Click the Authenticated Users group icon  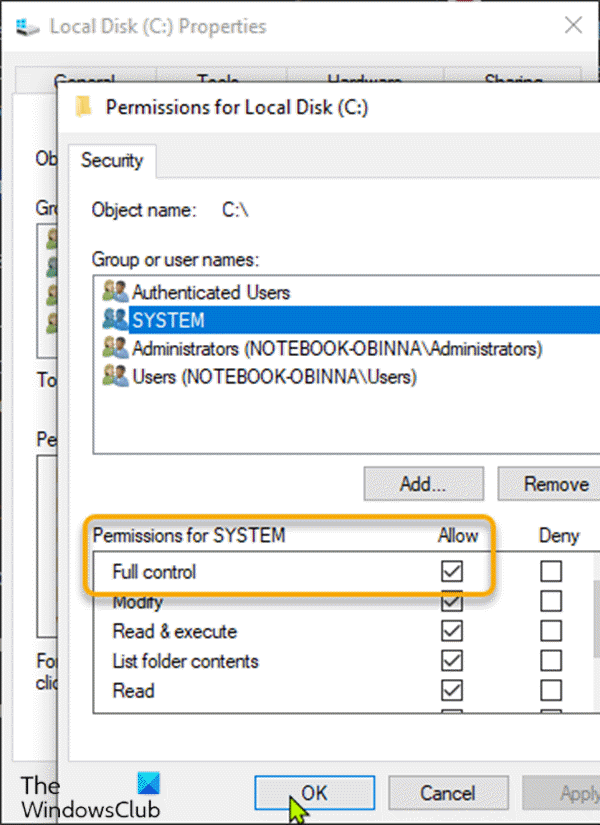(117, 292)
